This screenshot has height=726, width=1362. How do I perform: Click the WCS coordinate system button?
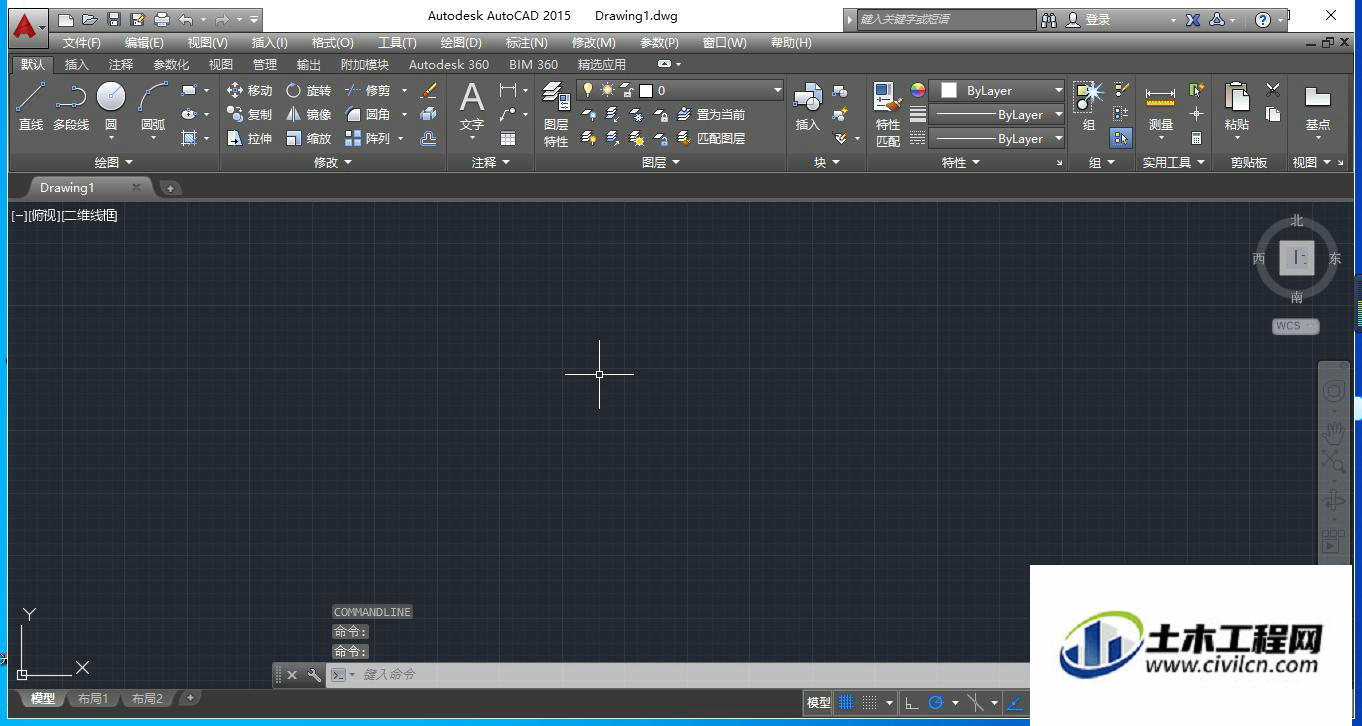(1296, 326)
